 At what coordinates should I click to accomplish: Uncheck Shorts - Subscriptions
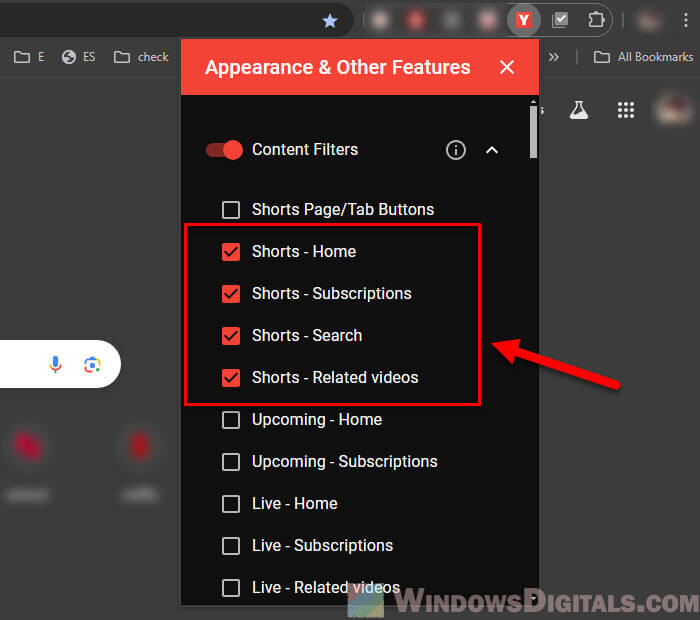(x=231, y=294)
